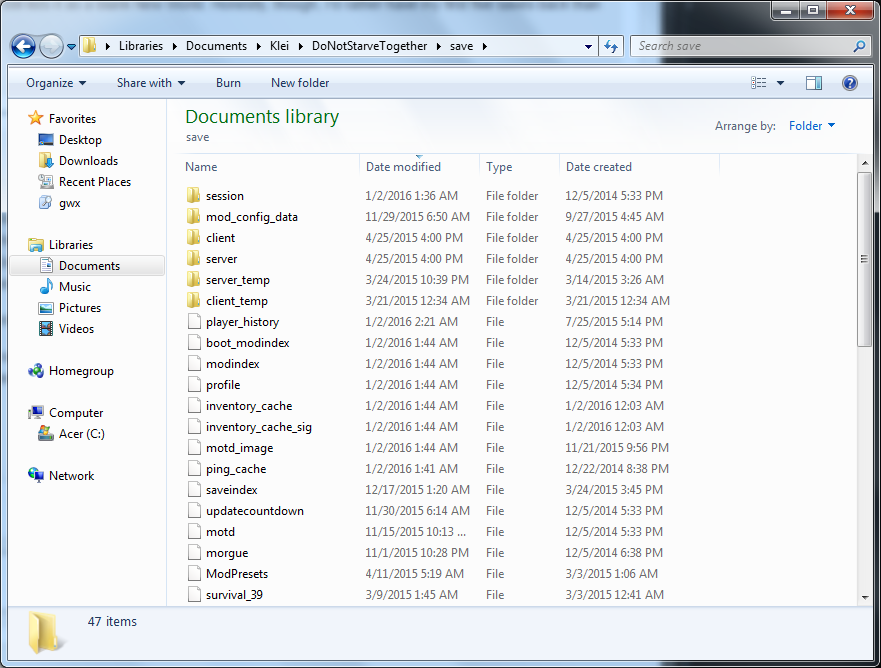Click the Music library icon

pyautogui.click(x=46, y=287)
